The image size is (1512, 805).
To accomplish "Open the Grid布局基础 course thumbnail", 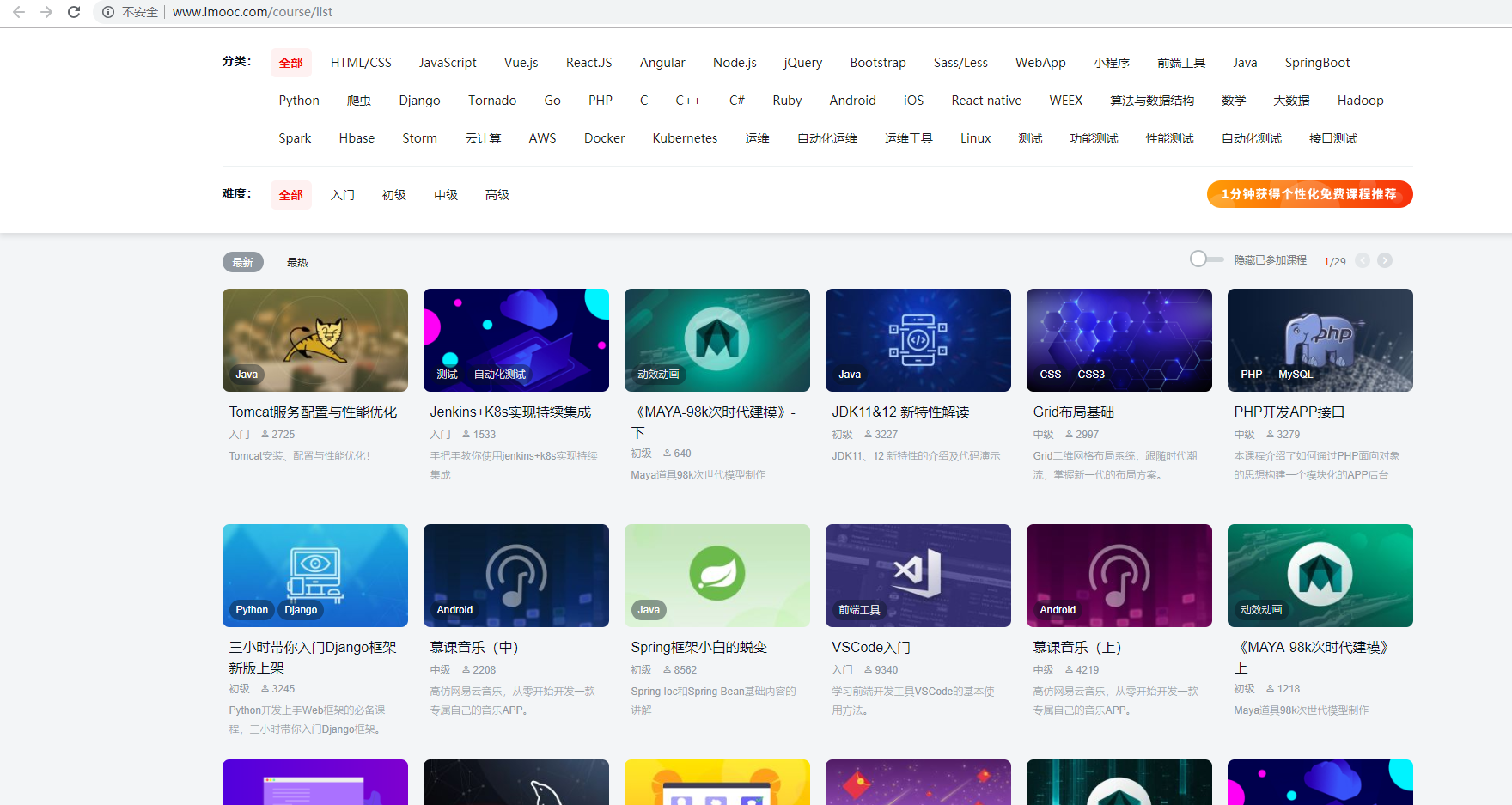I will (1119, 340).
